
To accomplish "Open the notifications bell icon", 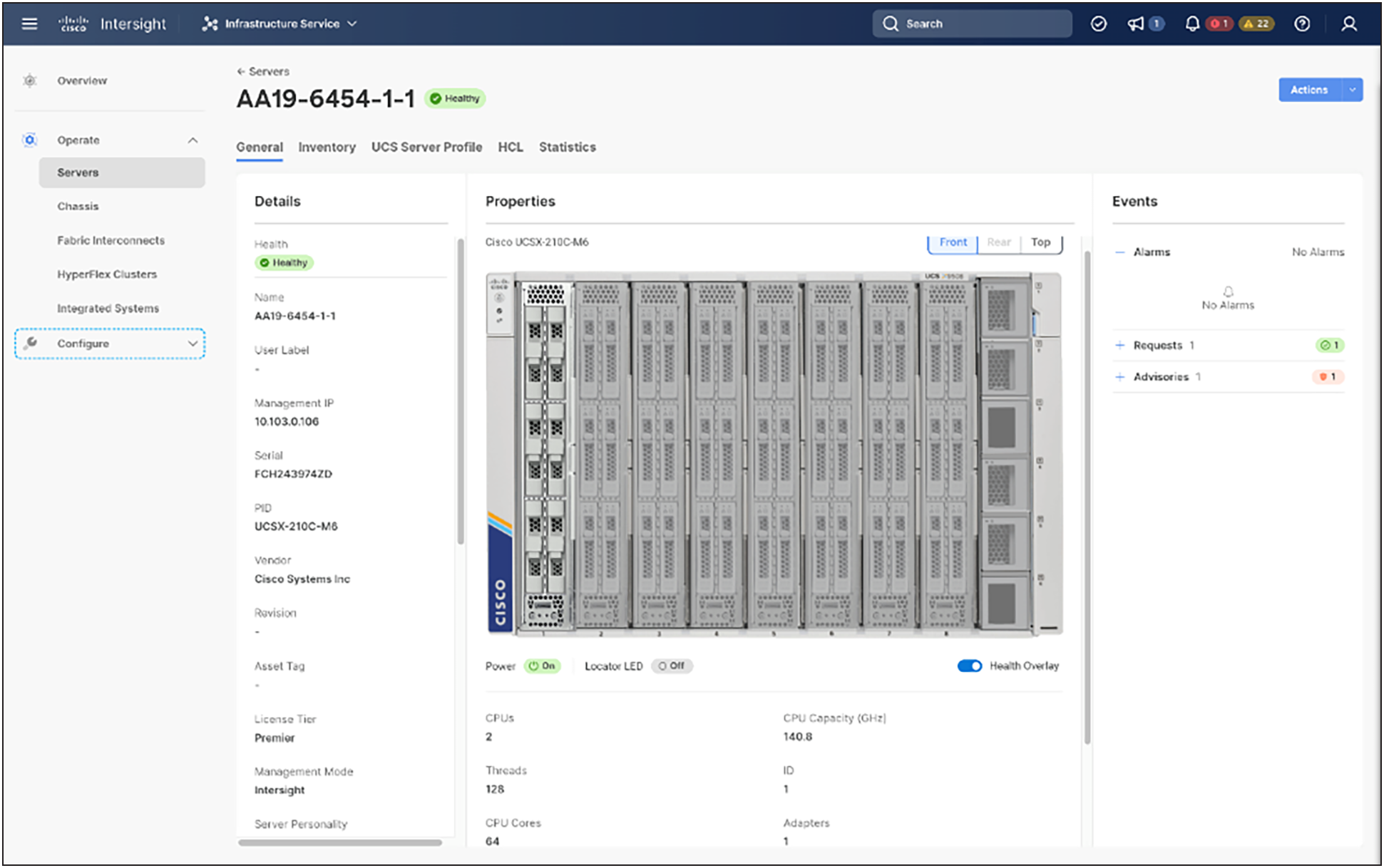I will [1192, 24].
